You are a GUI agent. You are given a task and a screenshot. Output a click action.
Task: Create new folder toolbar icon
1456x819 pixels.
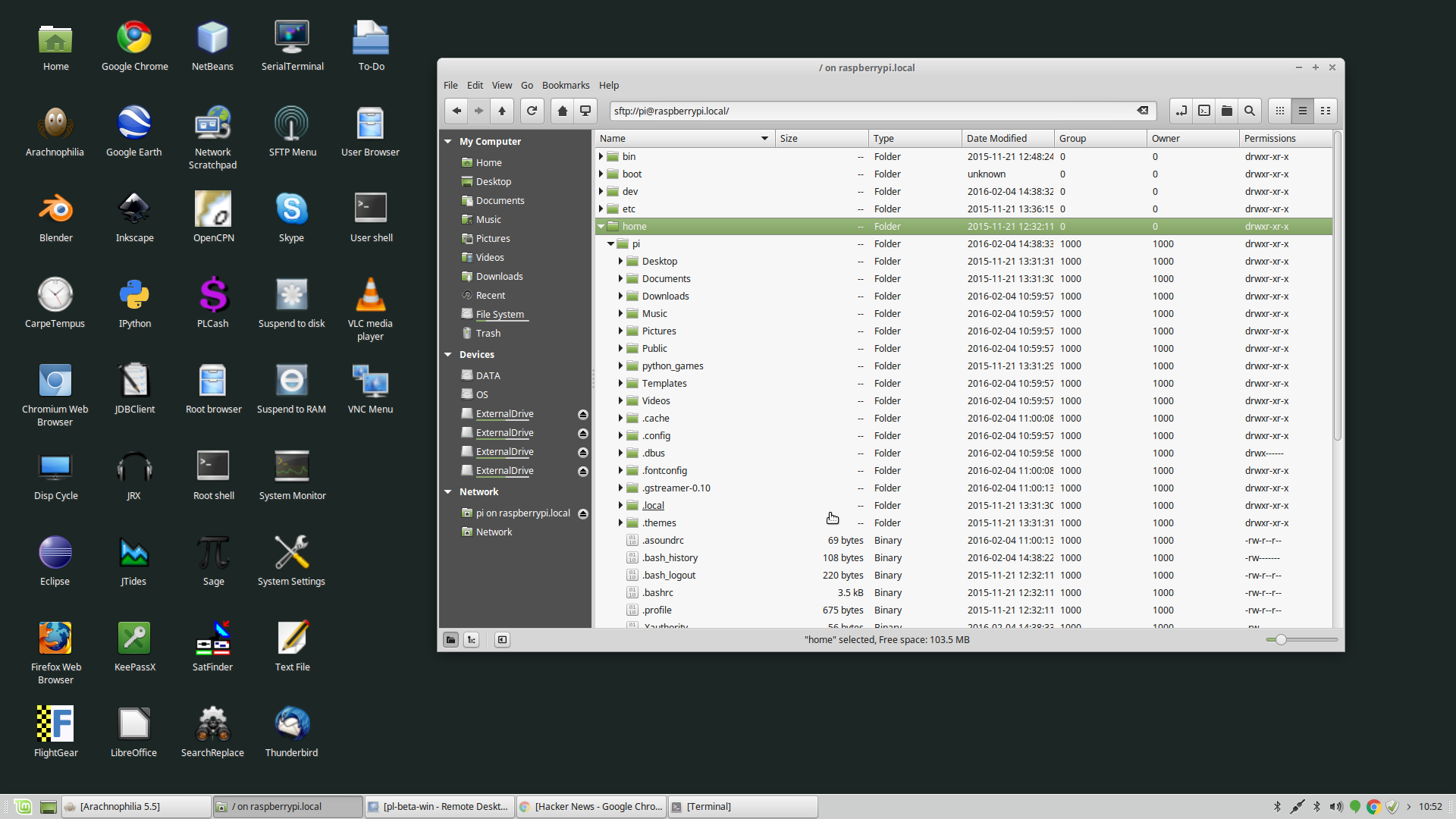click(x=1227, y=111)
